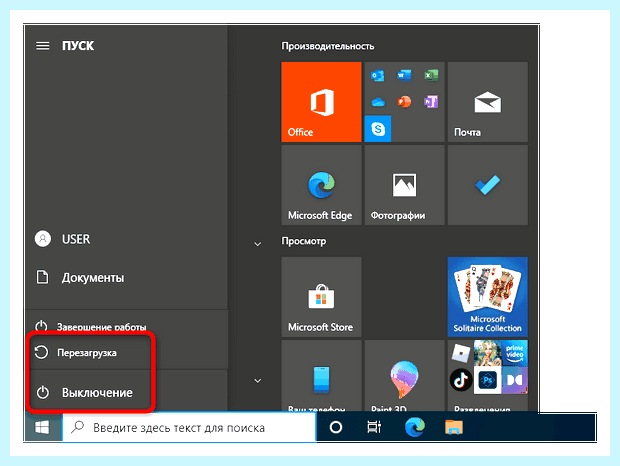
Task: Open OneDrive in the Office apps folder
Action: point(378,102)
